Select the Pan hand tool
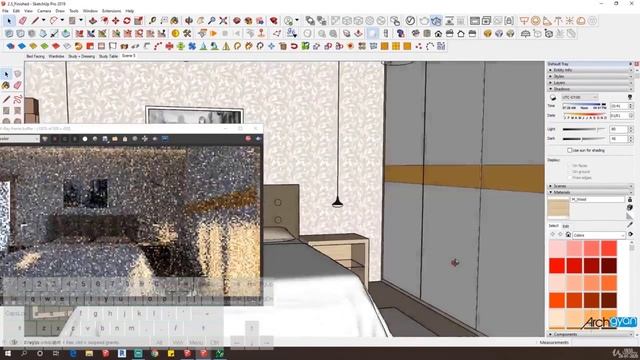This screenshot has height=360, width=640. tap(200, 21)
